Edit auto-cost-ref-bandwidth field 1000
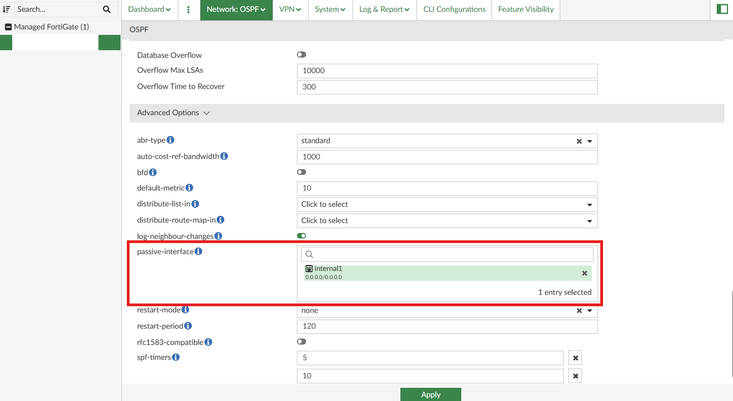 (447, 157)
